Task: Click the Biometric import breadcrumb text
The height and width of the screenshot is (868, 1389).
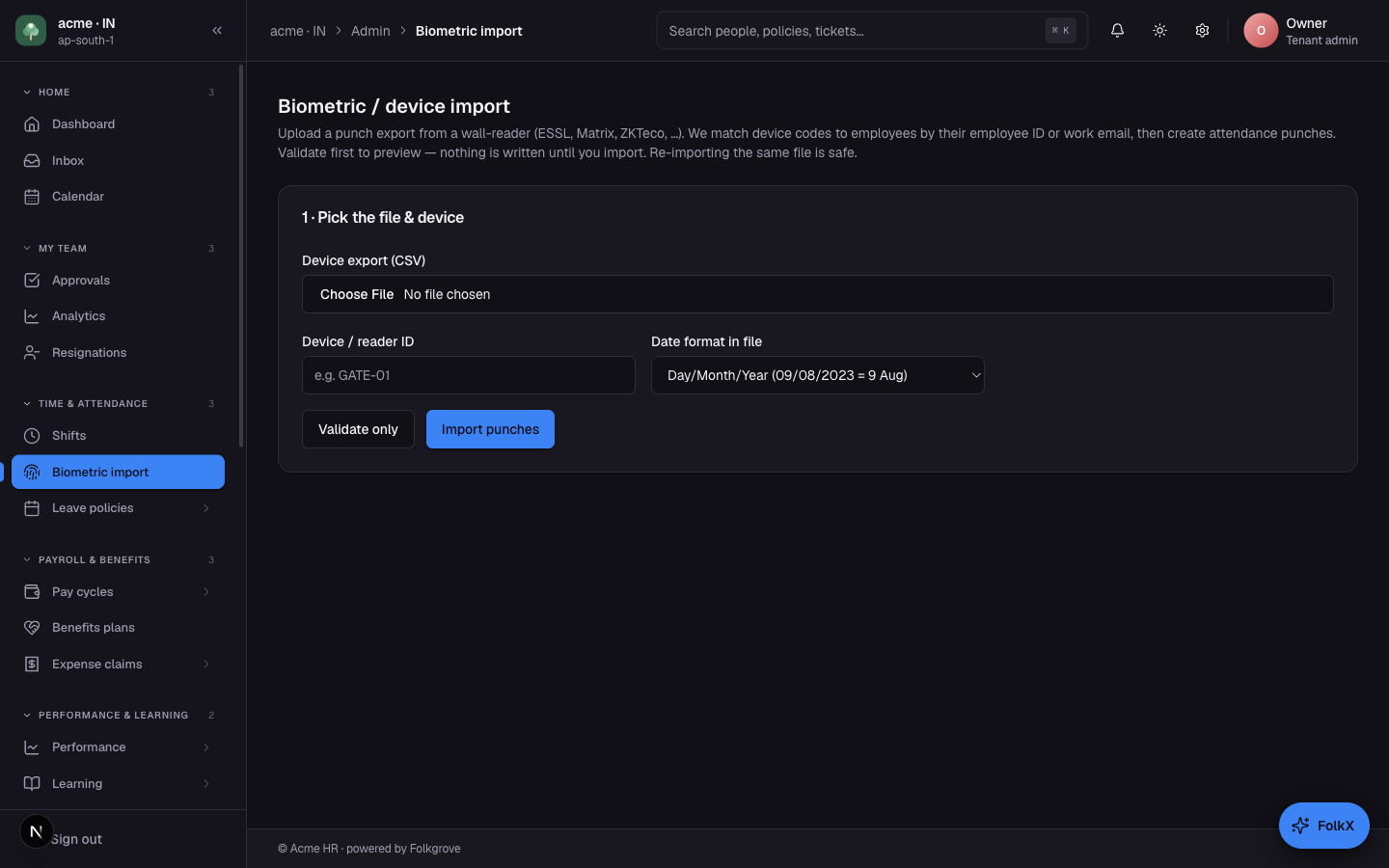Action: coord(469,31)
